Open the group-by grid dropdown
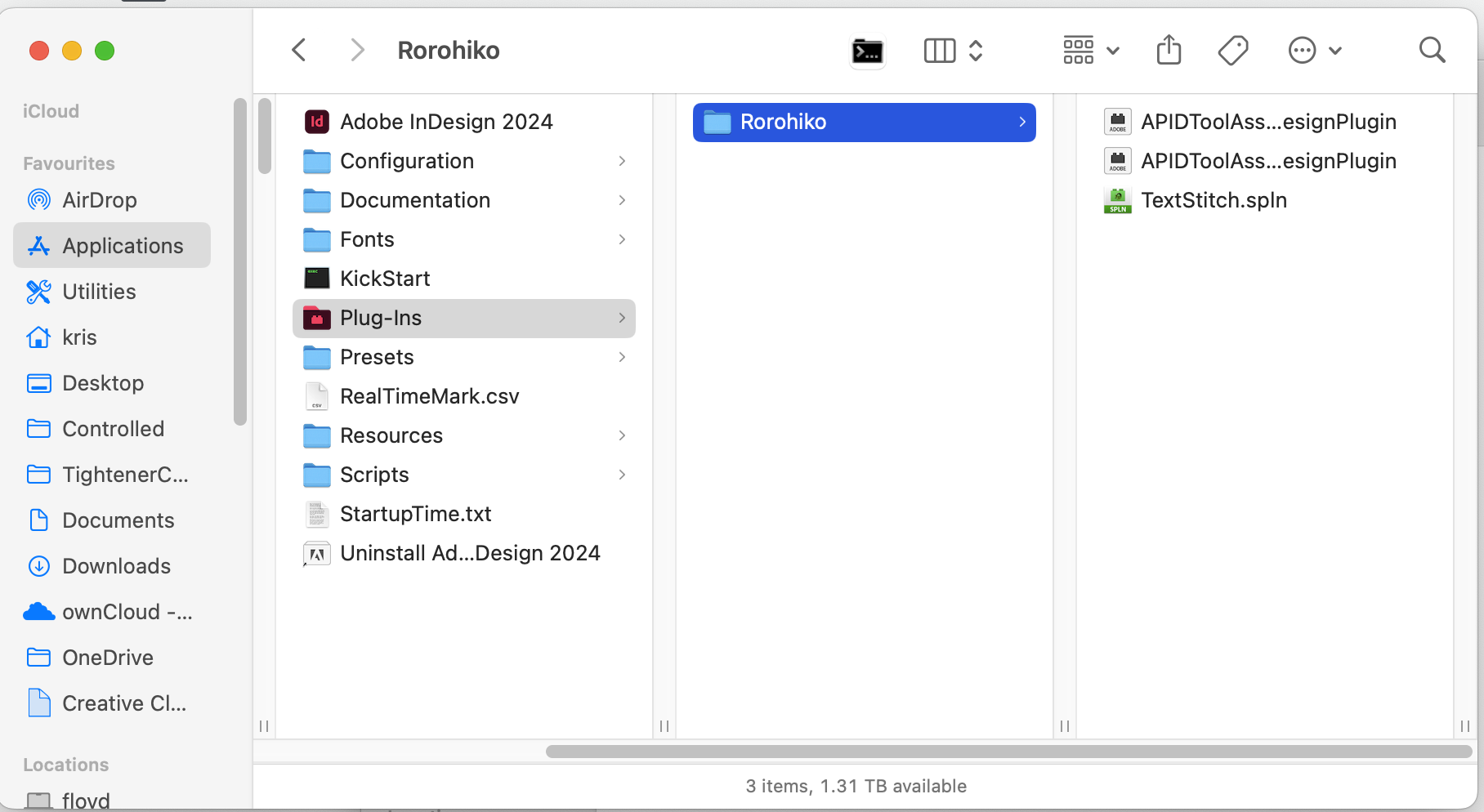 coord(1091,51)
